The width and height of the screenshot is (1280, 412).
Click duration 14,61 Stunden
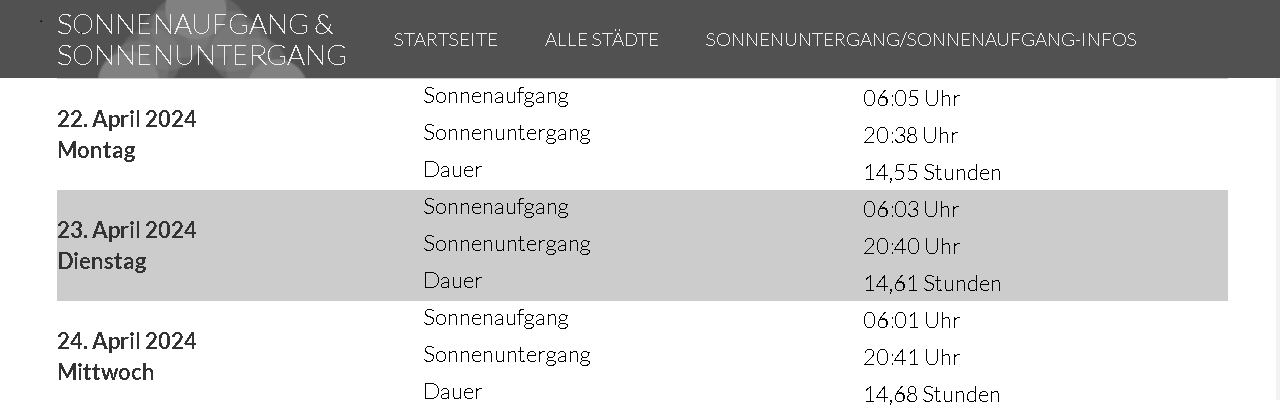pos(931,284)
